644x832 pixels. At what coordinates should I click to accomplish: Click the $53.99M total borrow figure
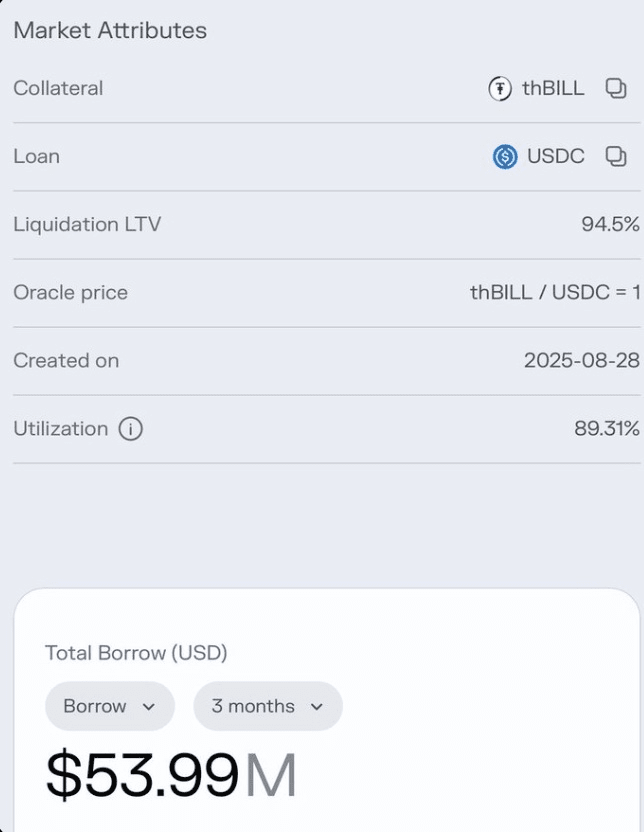[x=171, y=775]
